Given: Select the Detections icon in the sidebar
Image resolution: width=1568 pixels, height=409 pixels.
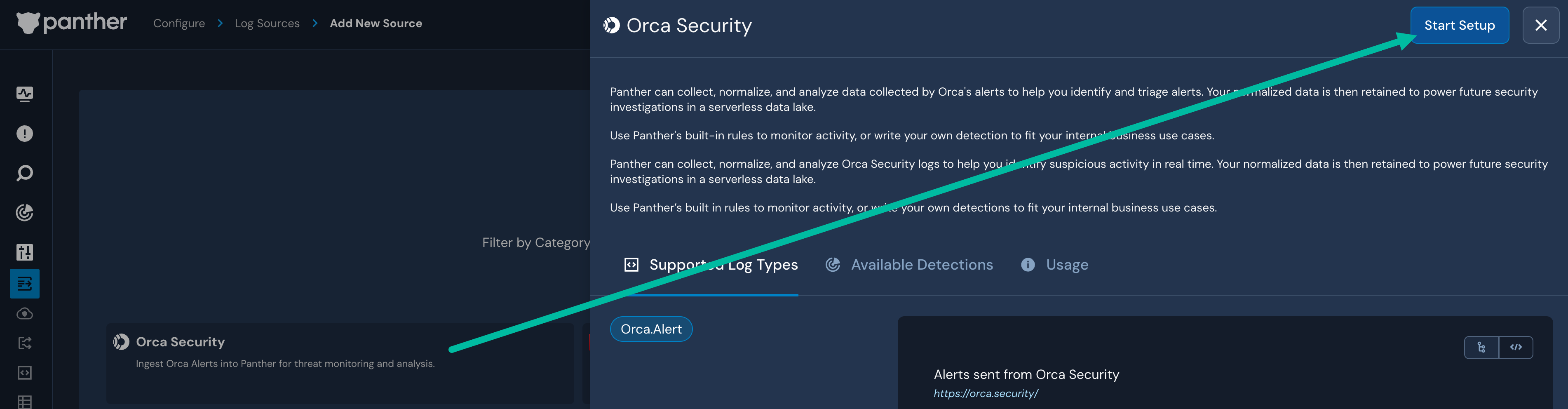Looking at the screenshot, I should [24, 212].
